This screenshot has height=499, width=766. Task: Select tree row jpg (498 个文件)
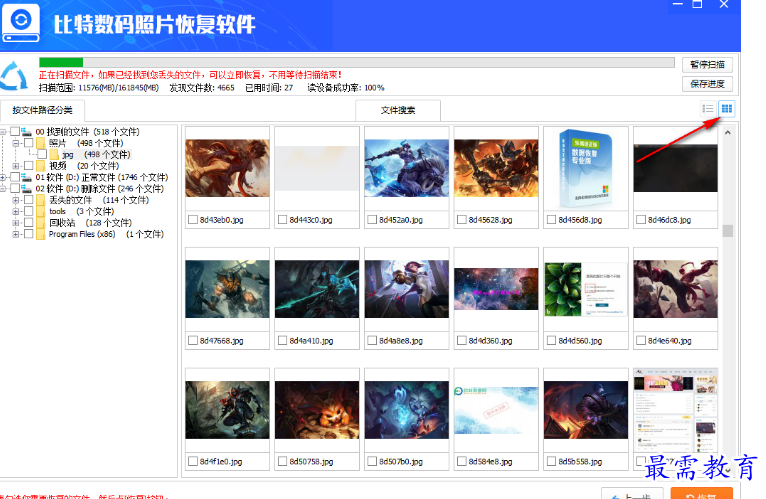click(96, 154)
